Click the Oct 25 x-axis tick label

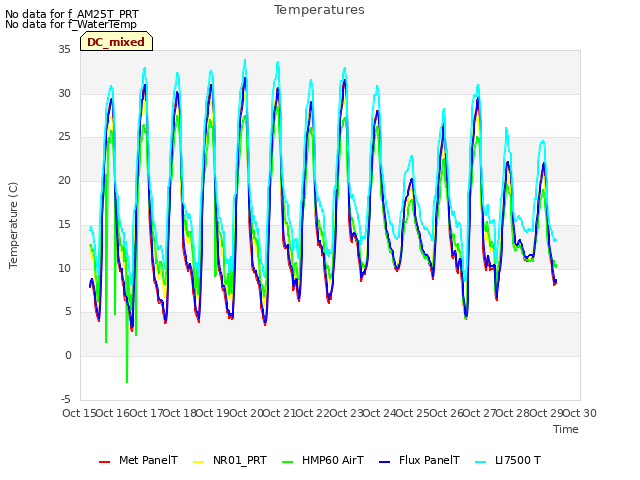coord(413,413)
